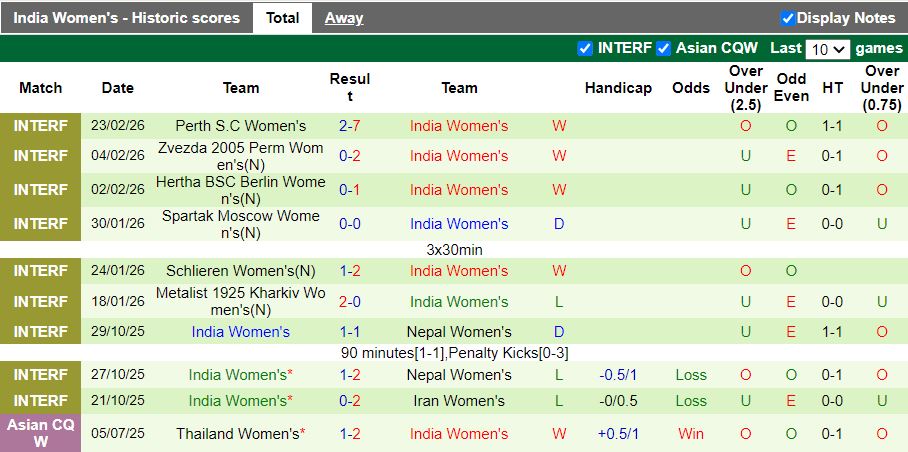Click the 2-0 score against Metalist Kharkiv
The image size is (908, 452).
coord(350,302)
